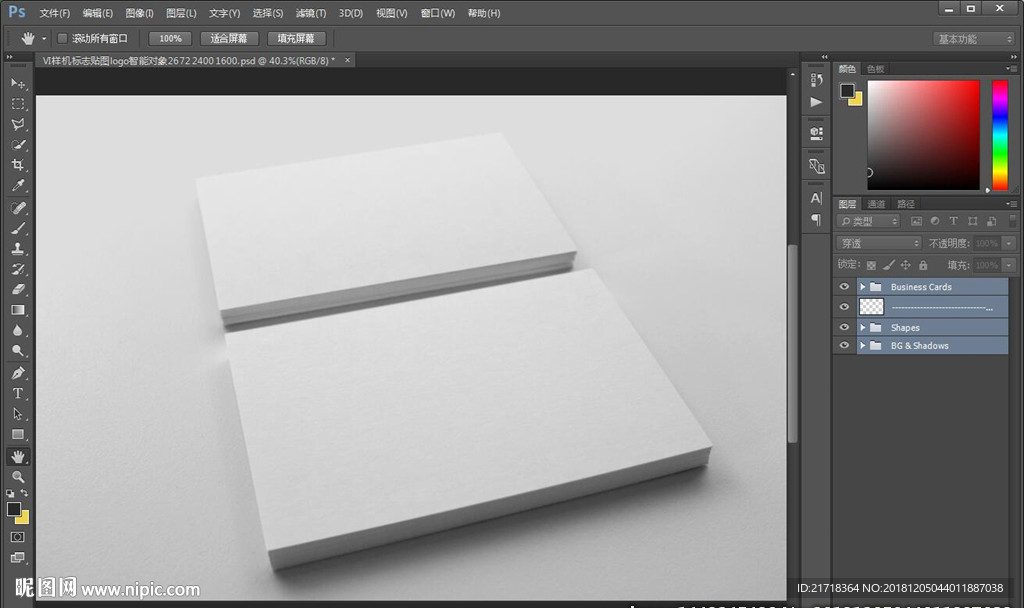Click the 适合屏幕 button

(229, 38)
